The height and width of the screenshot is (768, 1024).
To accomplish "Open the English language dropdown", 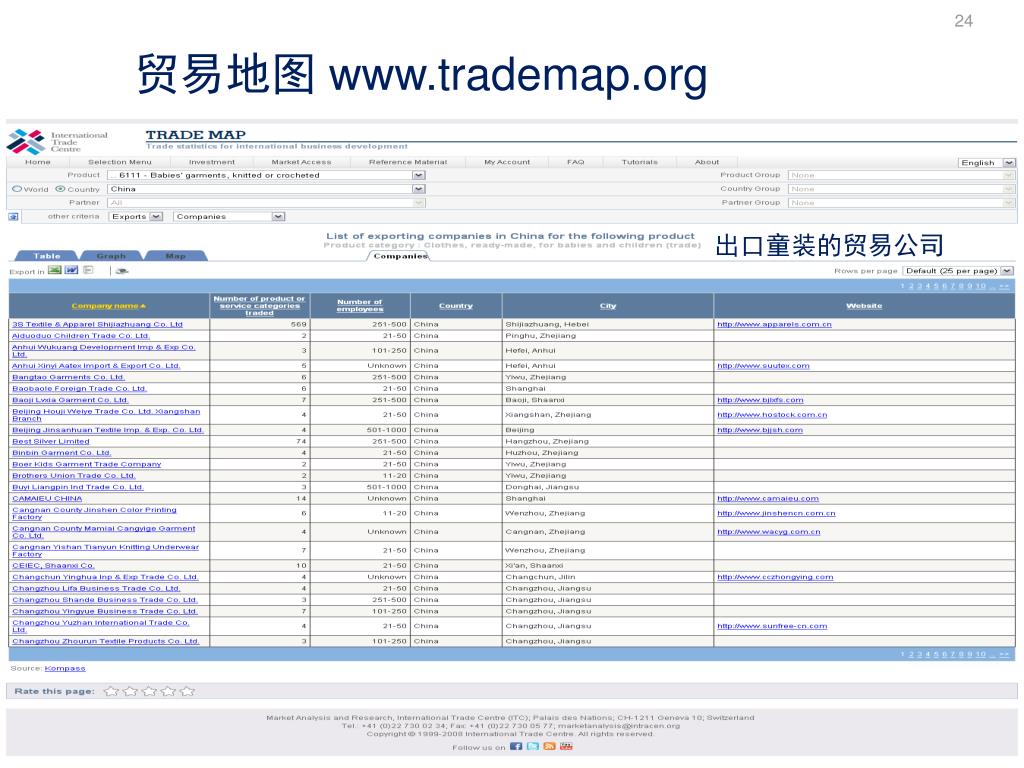I will click(x=987, y=163).
